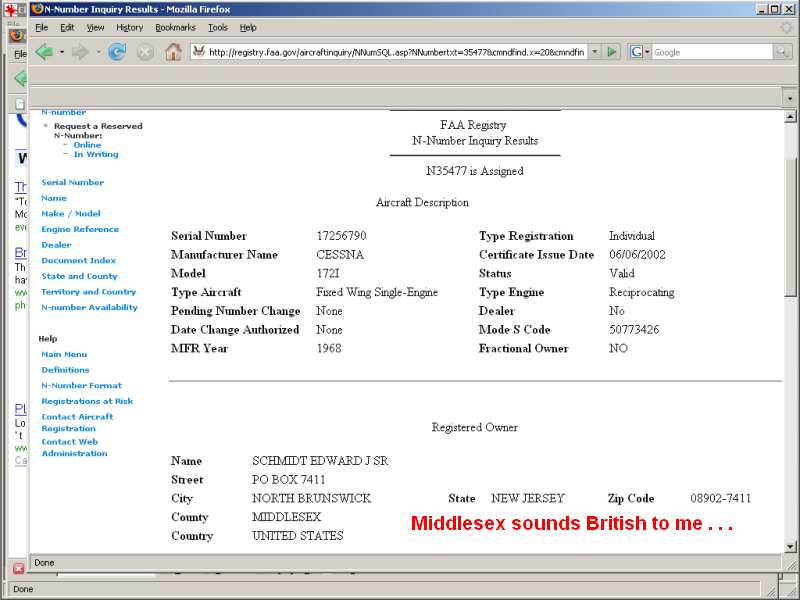Click owner name SCHMIDT EDWARD J SR
The height and width of the screenshot is (600, 800).
pos(320,461)
